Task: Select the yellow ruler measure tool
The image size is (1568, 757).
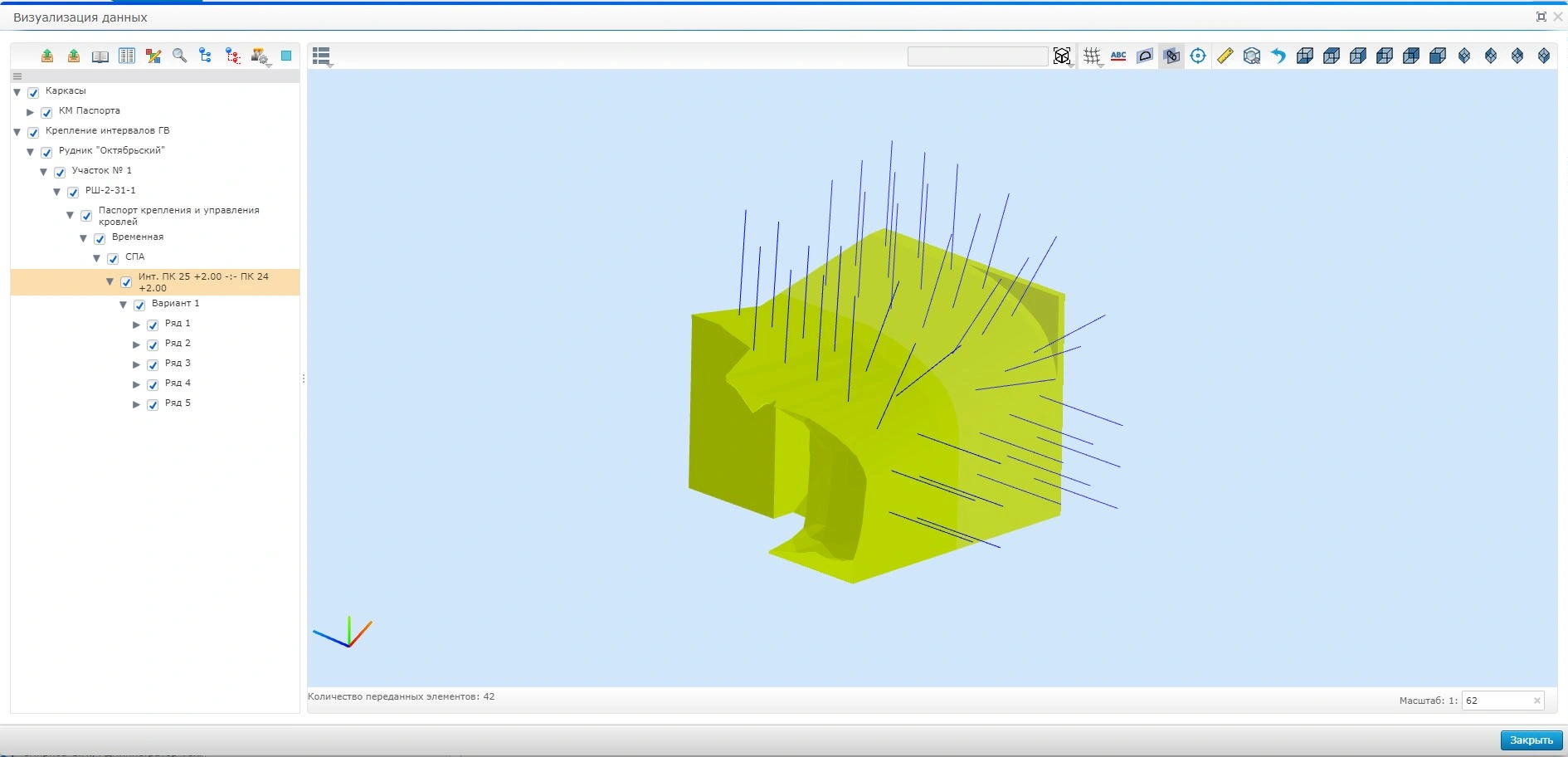Action: pyautogui.click(x=1225, y=56)
